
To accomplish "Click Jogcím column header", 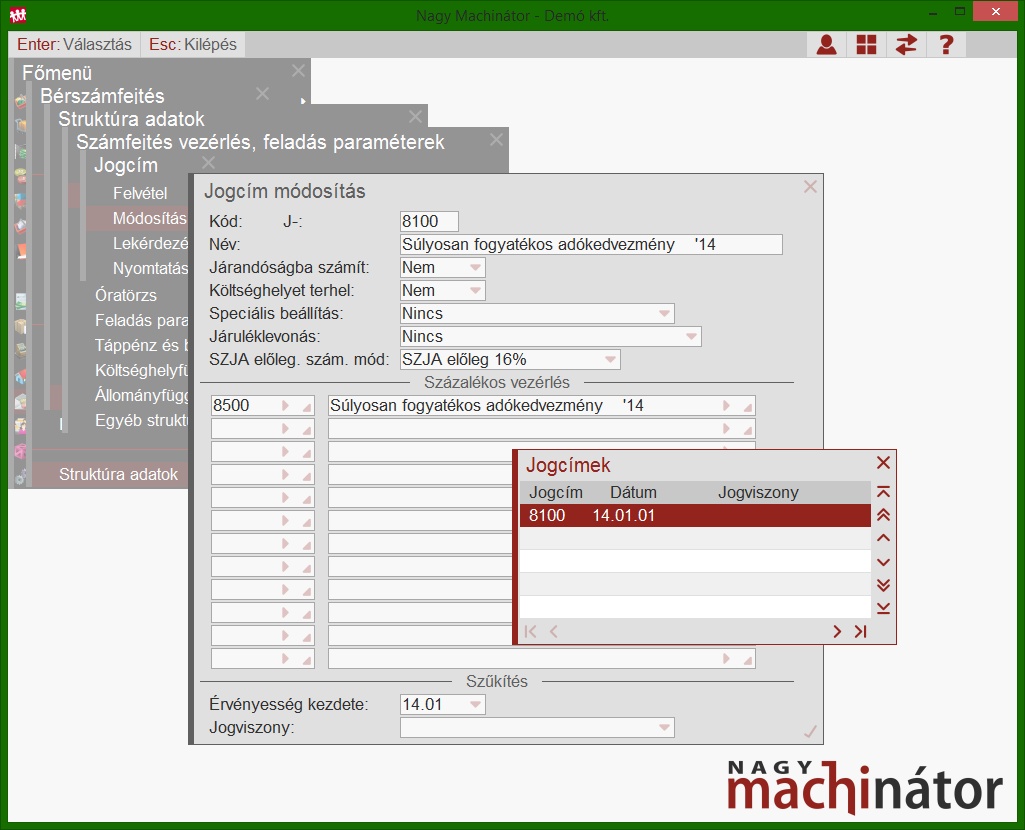I will point(556,493).
